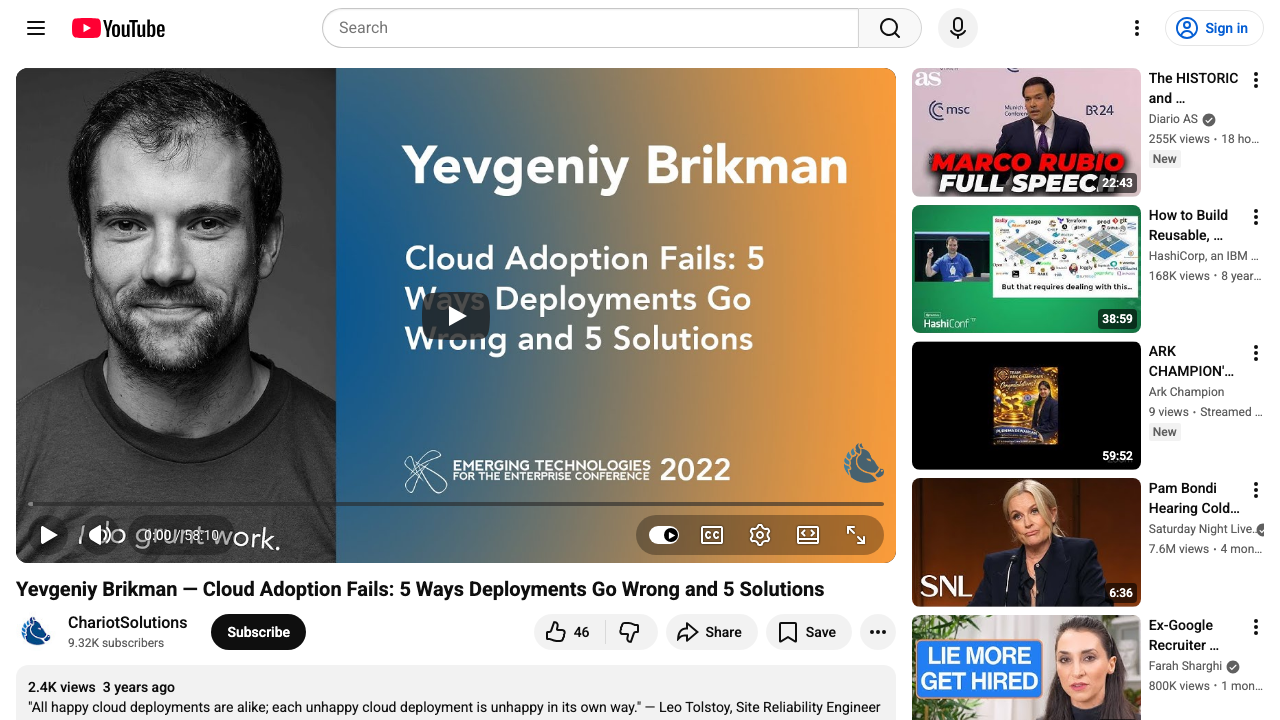This screenshot has height=720, width=1280.
Task: Turn on closed captions
Action: coord(712,535)
